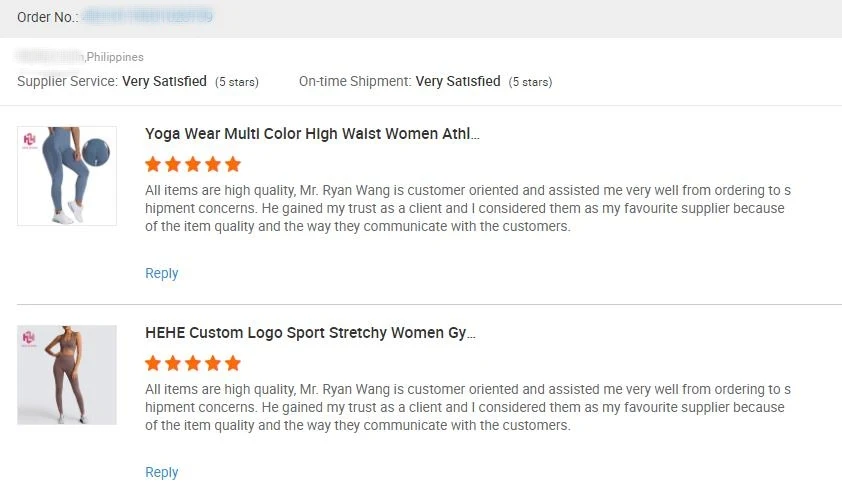Open HEHE Custom Logo Sport Stretchy title
Screen dimensions: 842x494
(x=310, y=332)
